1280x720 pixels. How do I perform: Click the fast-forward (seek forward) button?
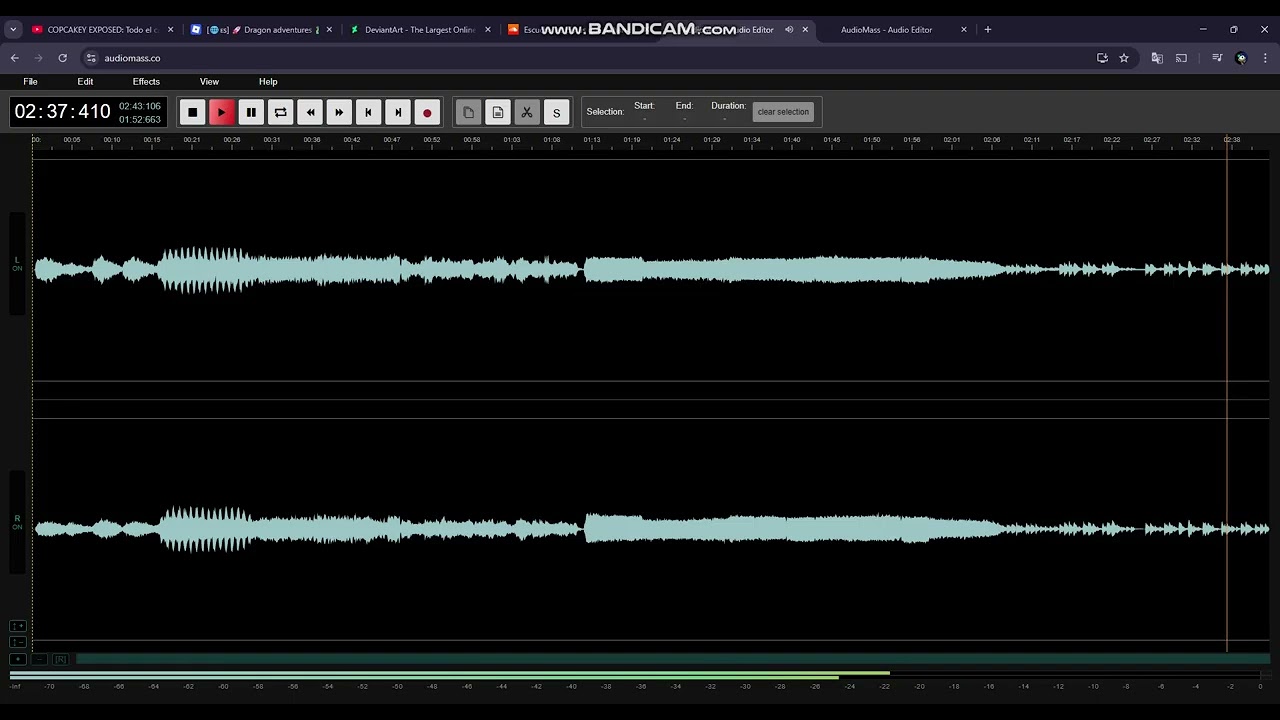pyautogui.click(x=339, y=112)
